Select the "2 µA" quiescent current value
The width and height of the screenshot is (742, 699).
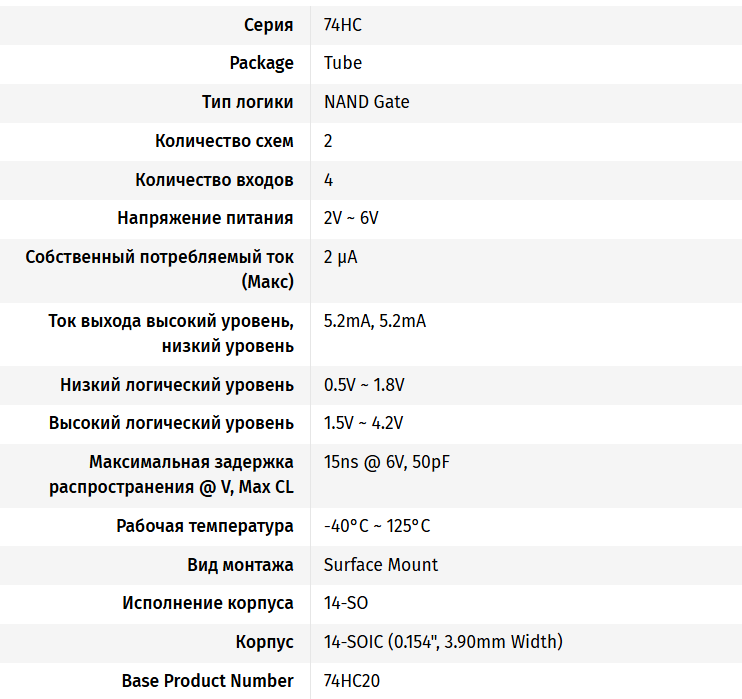340,257
